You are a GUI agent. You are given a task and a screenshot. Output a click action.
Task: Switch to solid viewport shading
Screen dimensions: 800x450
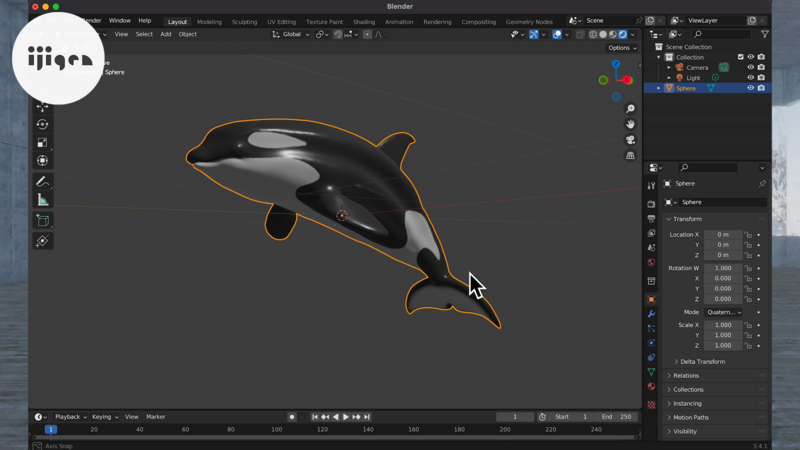603,35
